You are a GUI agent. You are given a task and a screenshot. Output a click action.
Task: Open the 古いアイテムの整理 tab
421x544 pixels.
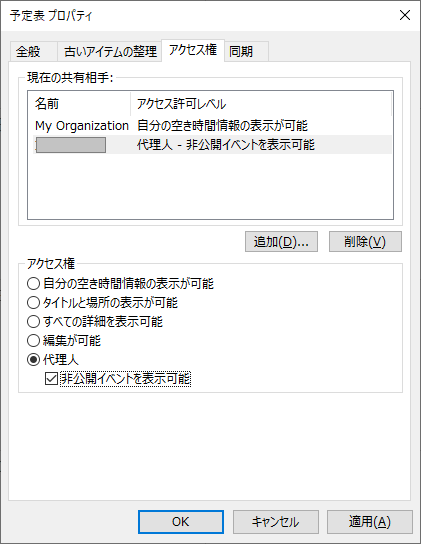pos(110,52)
